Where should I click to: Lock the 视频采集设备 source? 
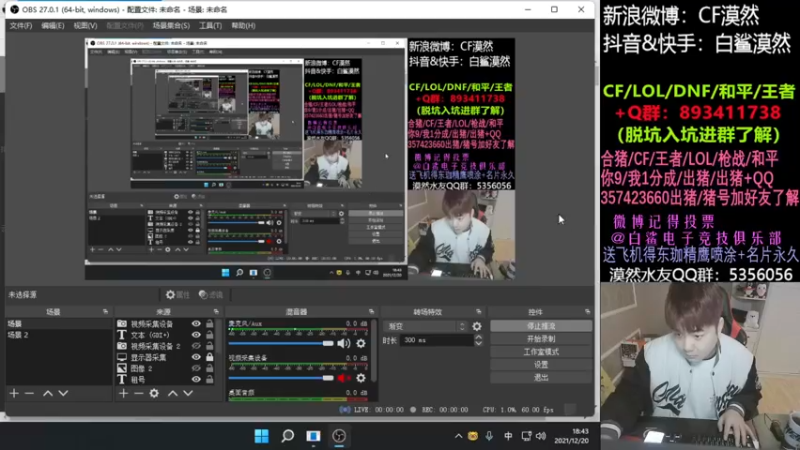point(210,323)
